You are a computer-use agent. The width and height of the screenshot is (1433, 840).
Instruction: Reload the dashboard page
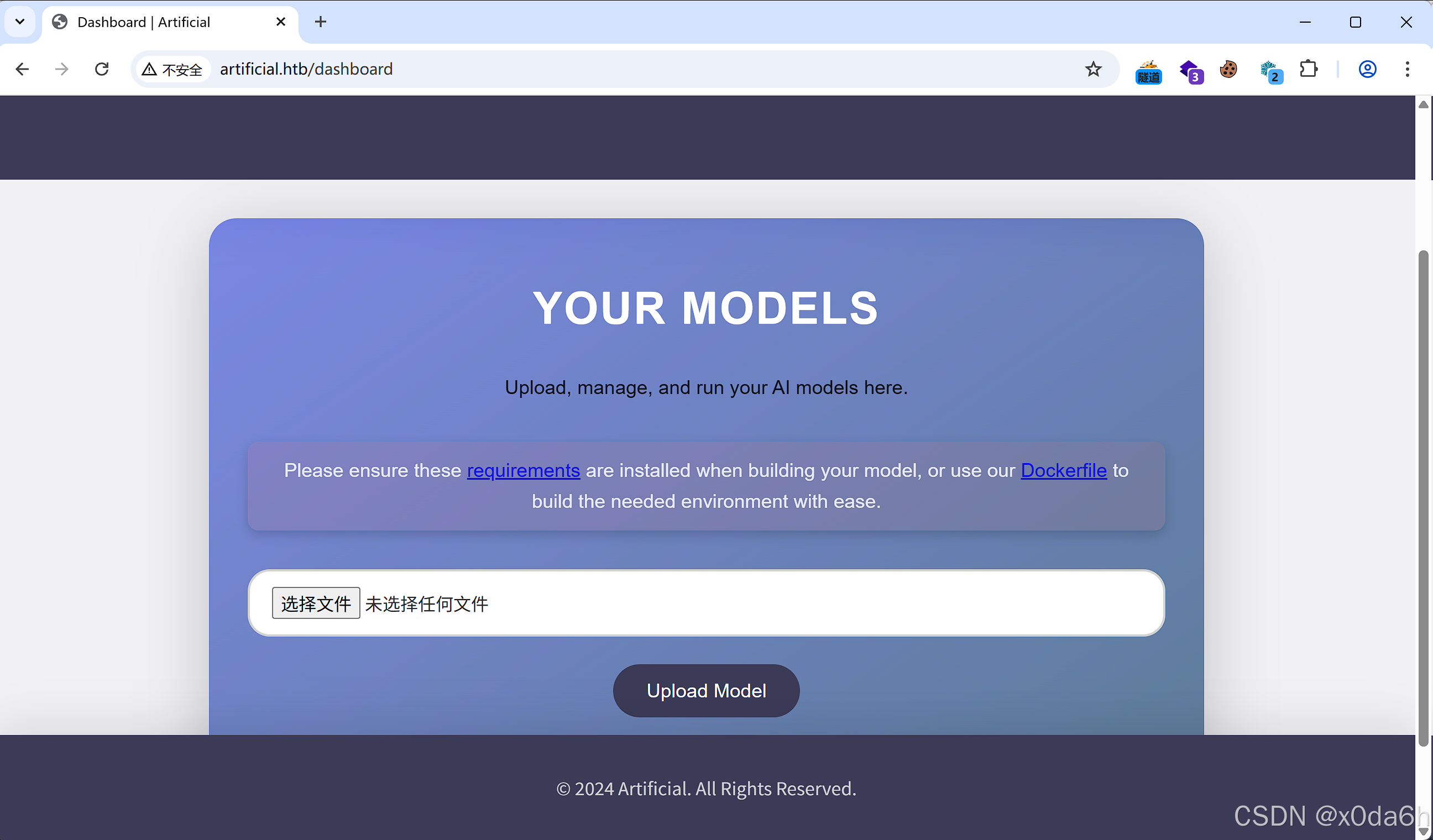tap(102, 69)
